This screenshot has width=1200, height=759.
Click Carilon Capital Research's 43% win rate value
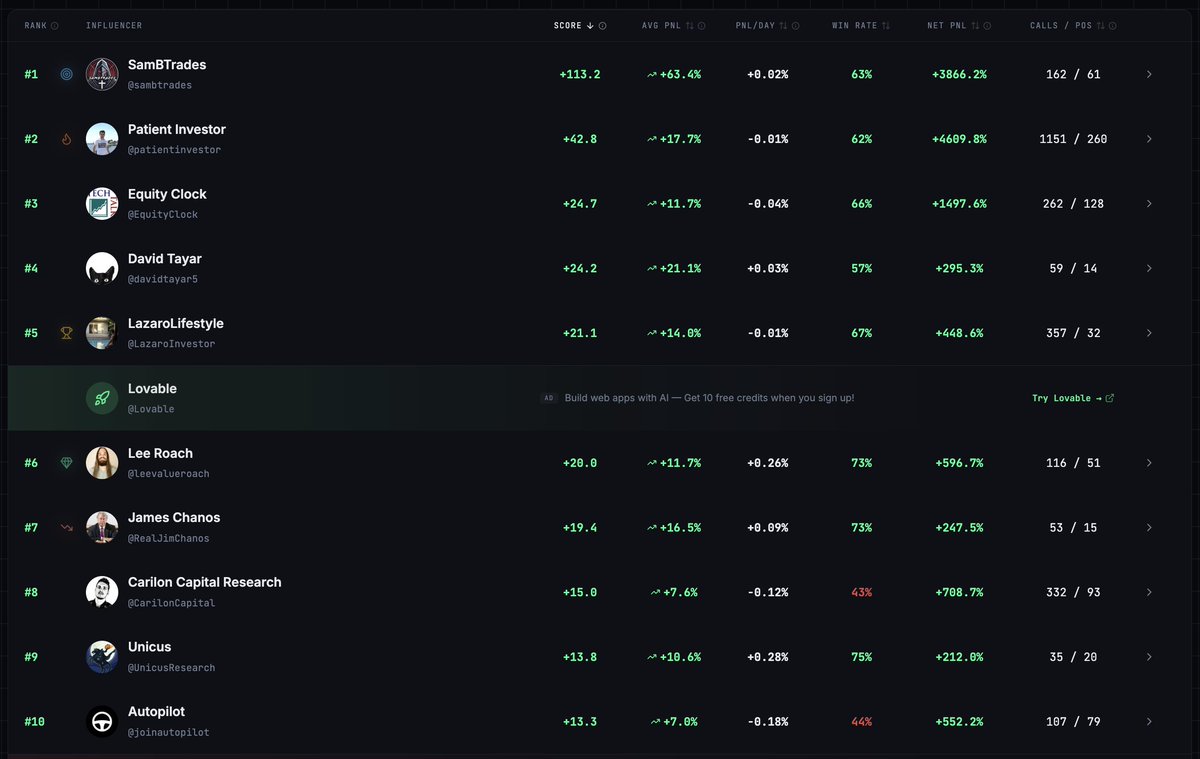click(x=861, y=592)
